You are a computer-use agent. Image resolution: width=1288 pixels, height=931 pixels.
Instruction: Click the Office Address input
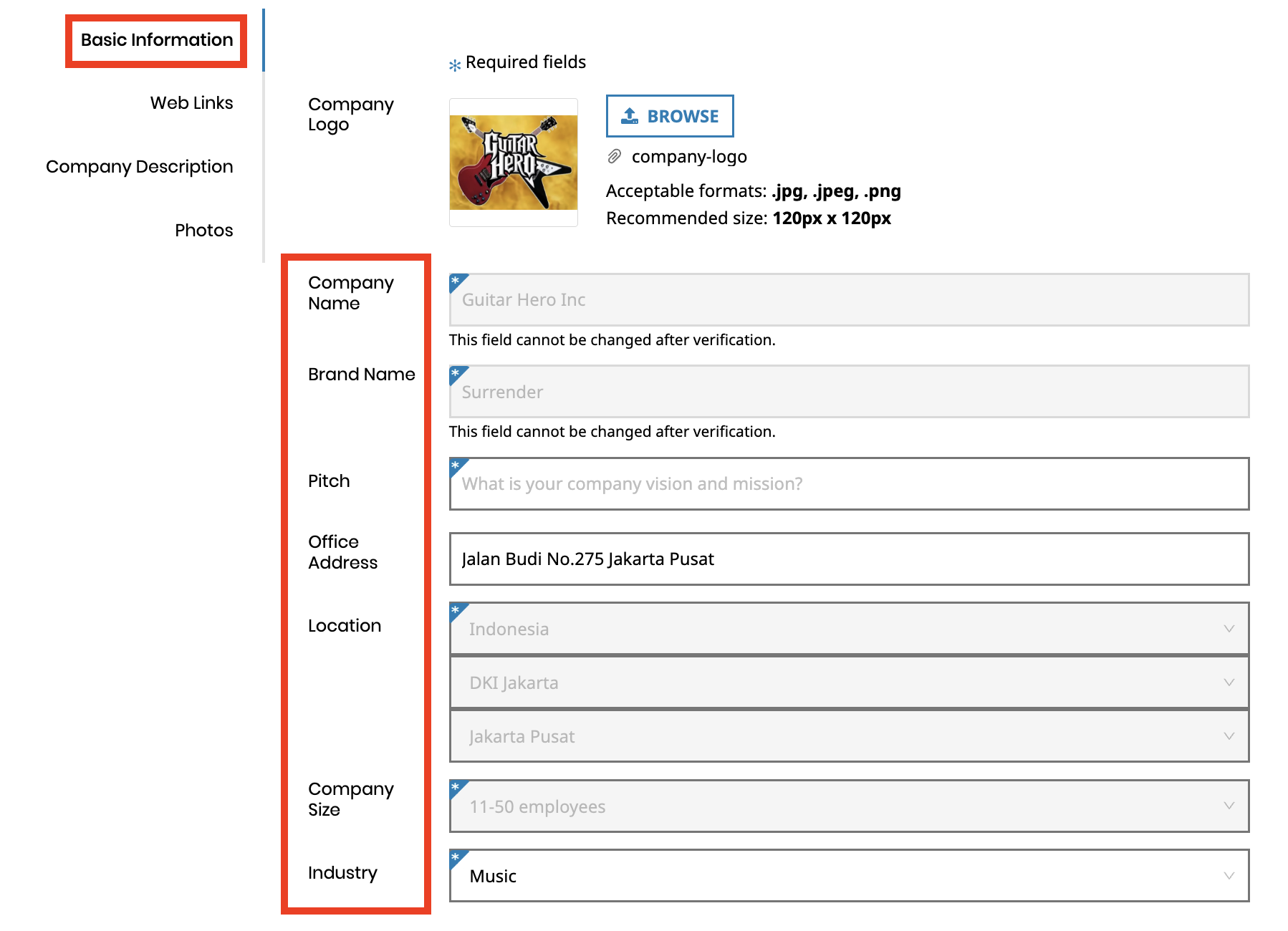849,559
